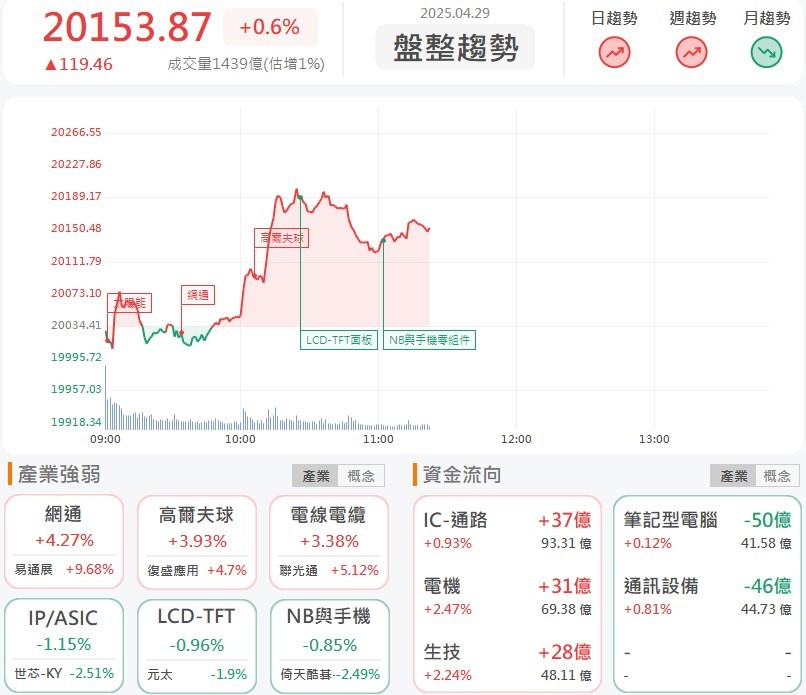806x695 pixels.
Task: Click the date 2025.04.29
Action: click(455, 13)
